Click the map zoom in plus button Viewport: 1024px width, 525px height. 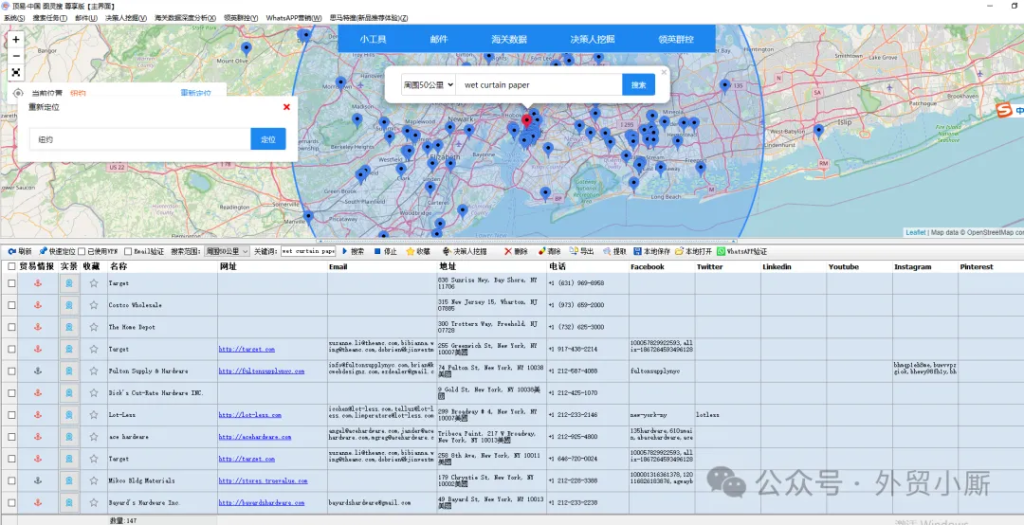[16, 40]
